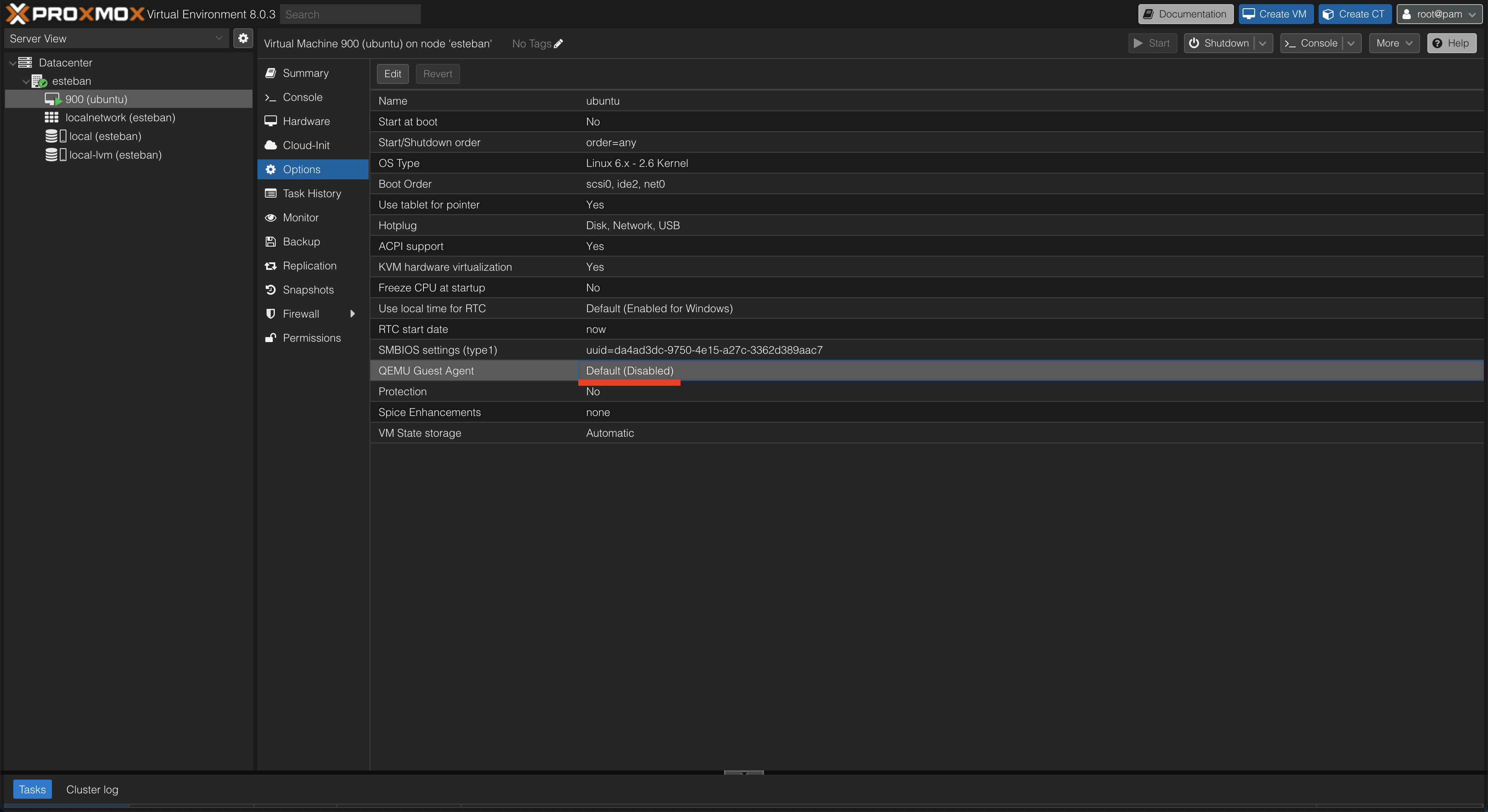Open the Console button dropdown arrow
The width and height of the screenshot is (1488, 812).
1351,43
